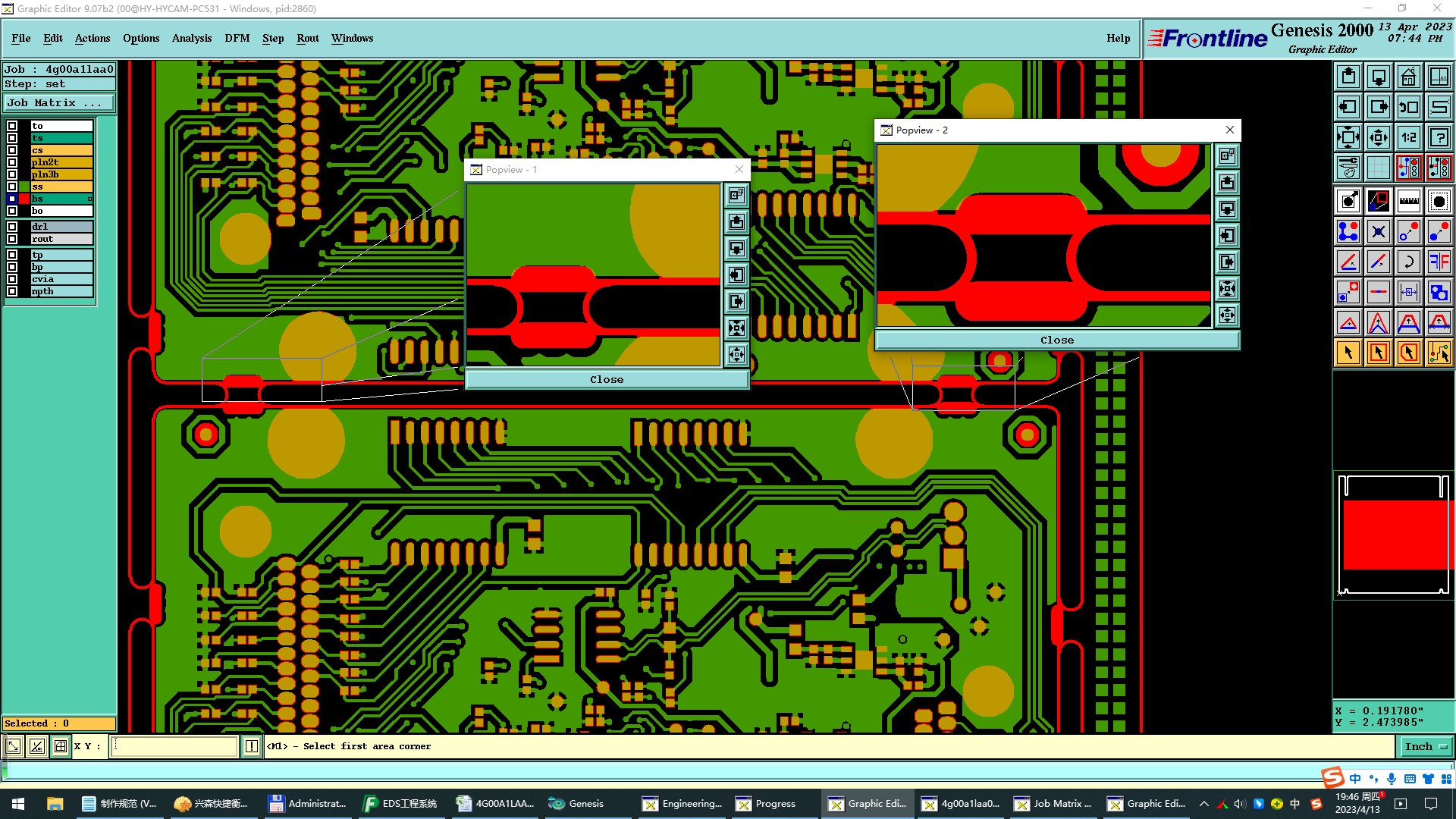Screen dimensions: 1456x819
Task: Toggle the checkbox for layer bs
Action: pyautogui.click(x=12, y=199)
